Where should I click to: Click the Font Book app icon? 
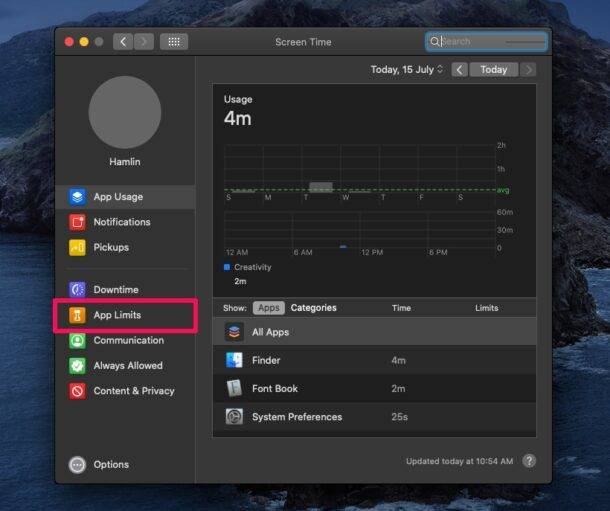point(234,388)
